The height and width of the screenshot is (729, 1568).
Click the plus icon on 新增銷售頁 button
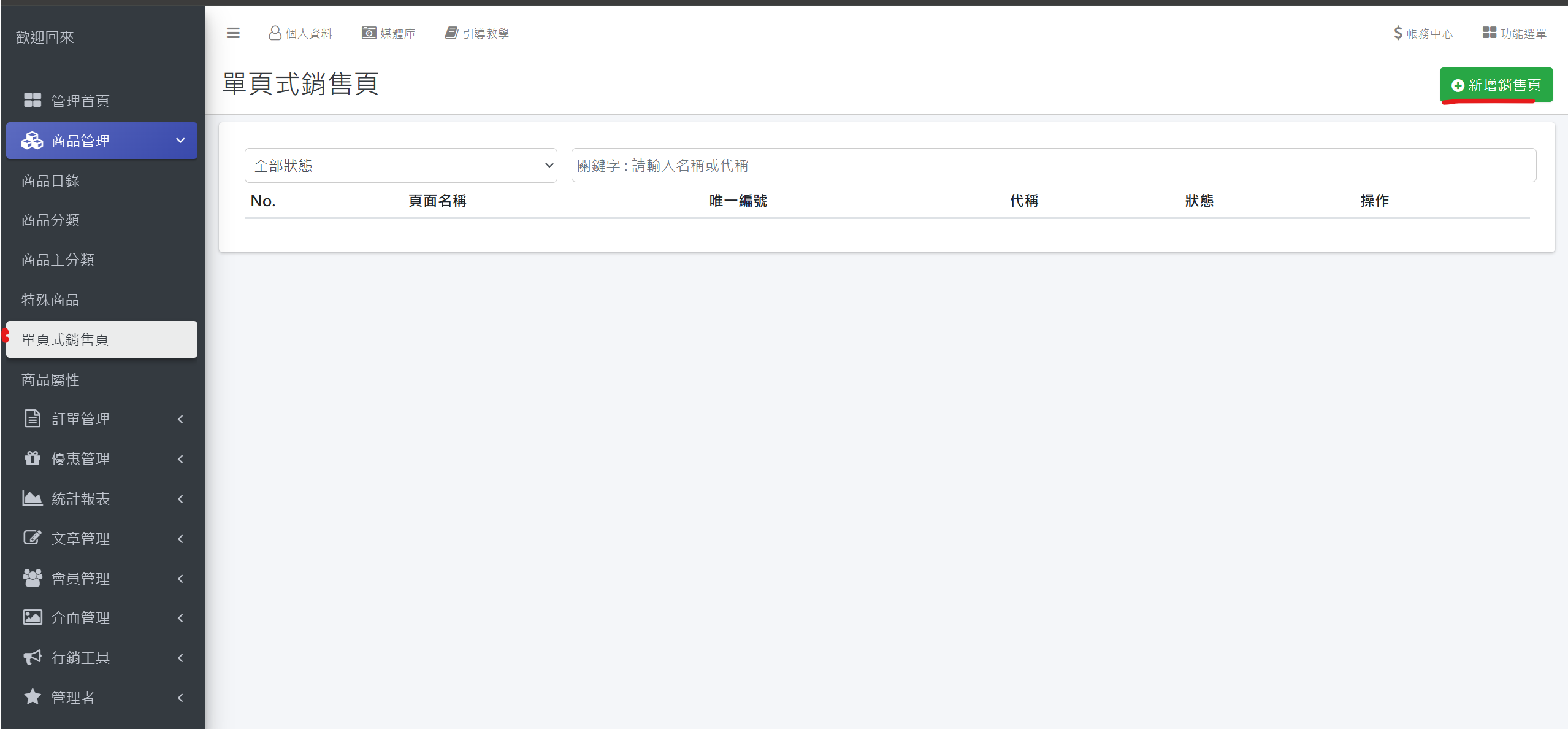(1458, 85)
